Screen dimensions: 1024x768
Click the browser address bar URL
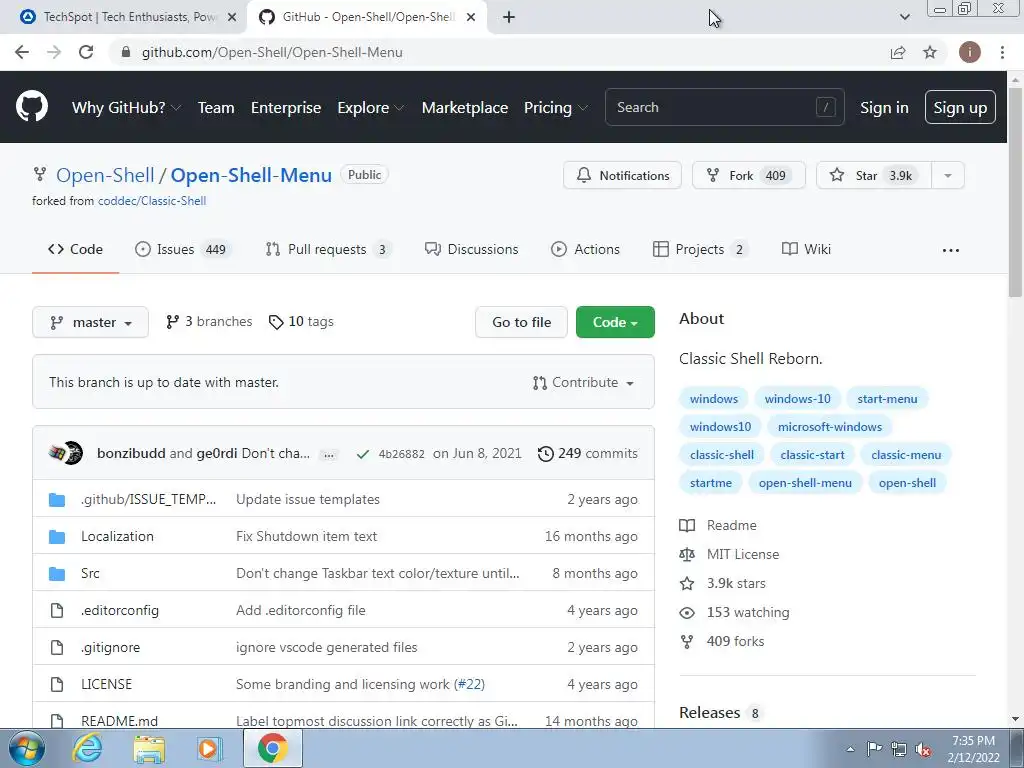(x=272, y=52)
